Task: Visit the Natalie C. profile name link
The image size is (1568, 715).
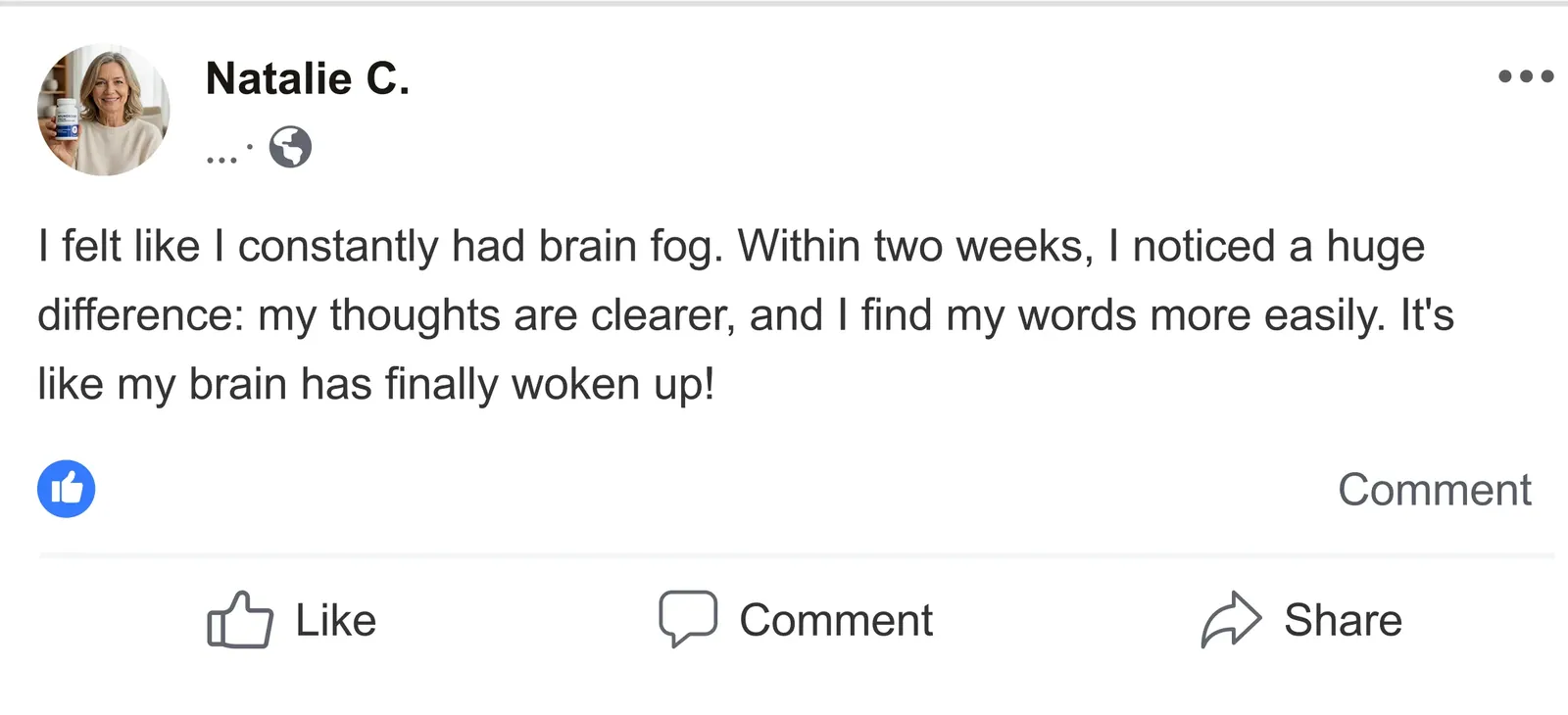Action: (308, 78)
